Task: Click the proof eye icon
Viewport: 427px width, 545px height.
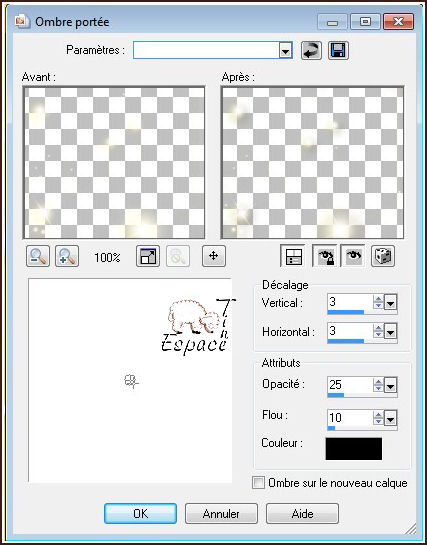Action: coord(353,257)
